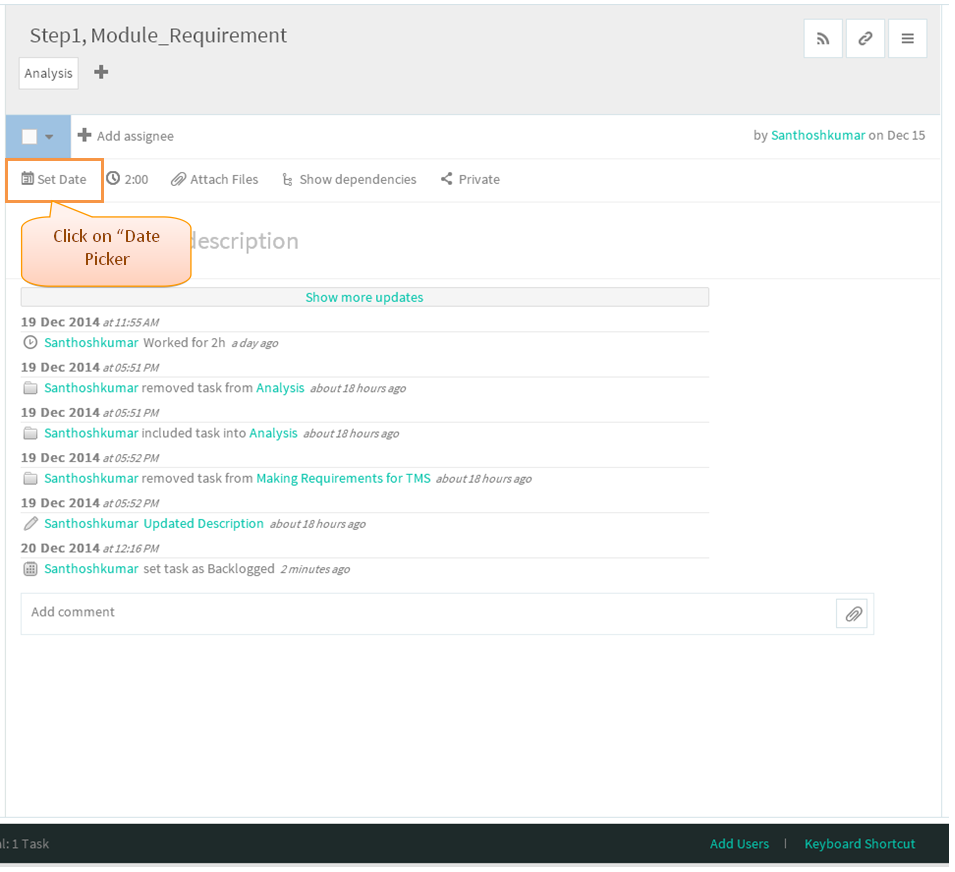Click the '1 Task' count in footer
The width and height of the screenshot is (955, 872).
tap(30, 844)
